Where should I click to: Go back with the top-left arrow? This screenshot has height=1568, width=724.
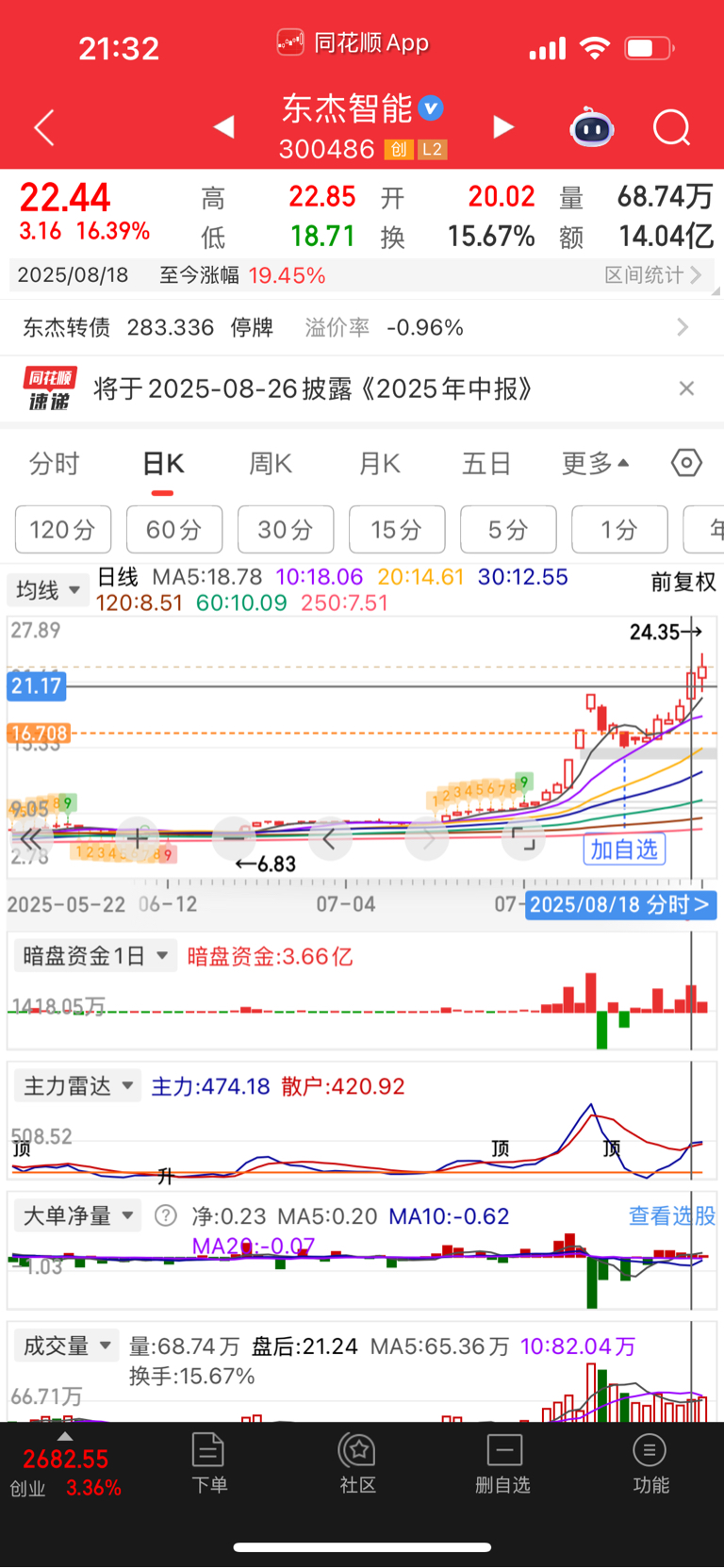(44, 127)
